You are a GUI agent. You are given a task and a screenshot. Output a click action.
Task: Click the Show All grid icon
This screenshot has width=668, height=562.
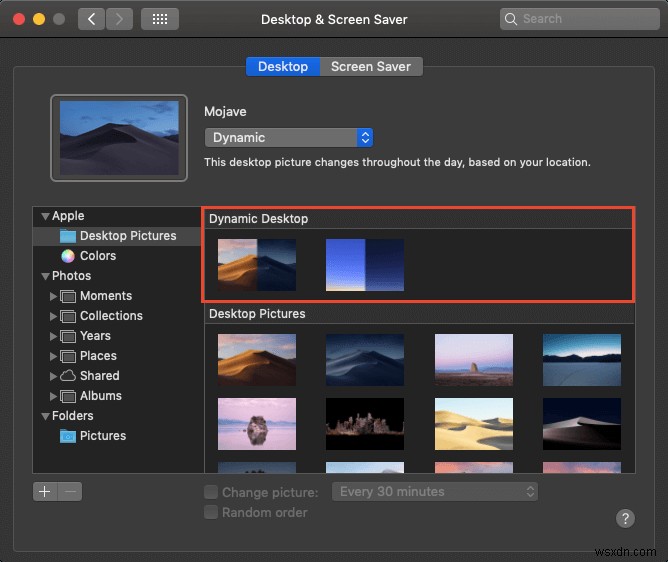point(160,19)
